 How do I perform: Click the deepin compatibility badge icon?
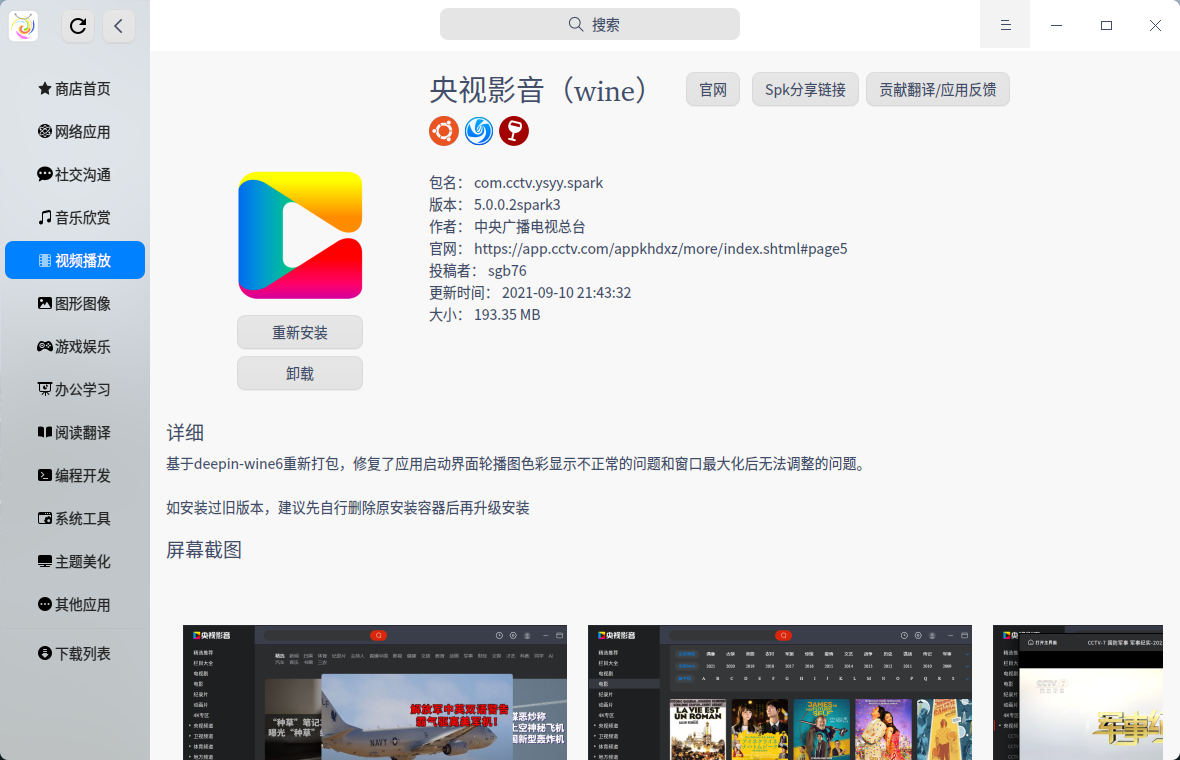point(479,131)
